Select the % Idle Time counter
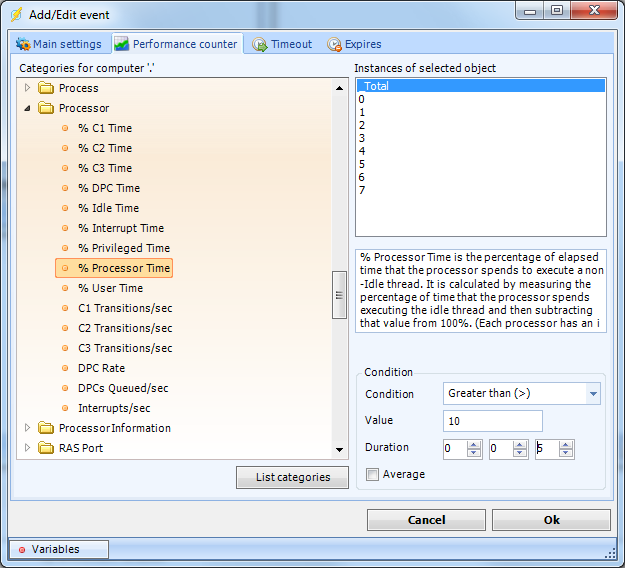The height and width of the screenshot is (568, 625). (x=108, y=208)
